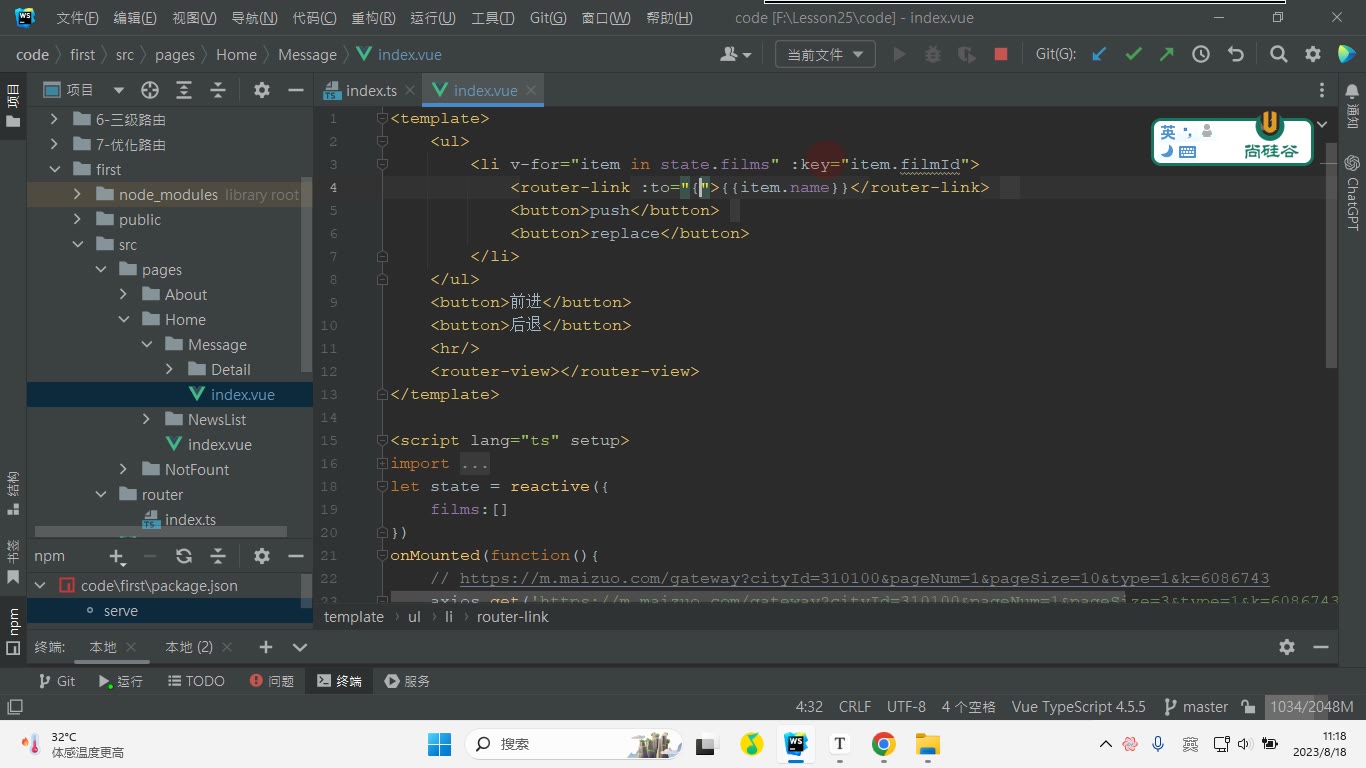1366x768 pixels.
Task: Click the master branch widget
Action: [x=1196, y=707]
